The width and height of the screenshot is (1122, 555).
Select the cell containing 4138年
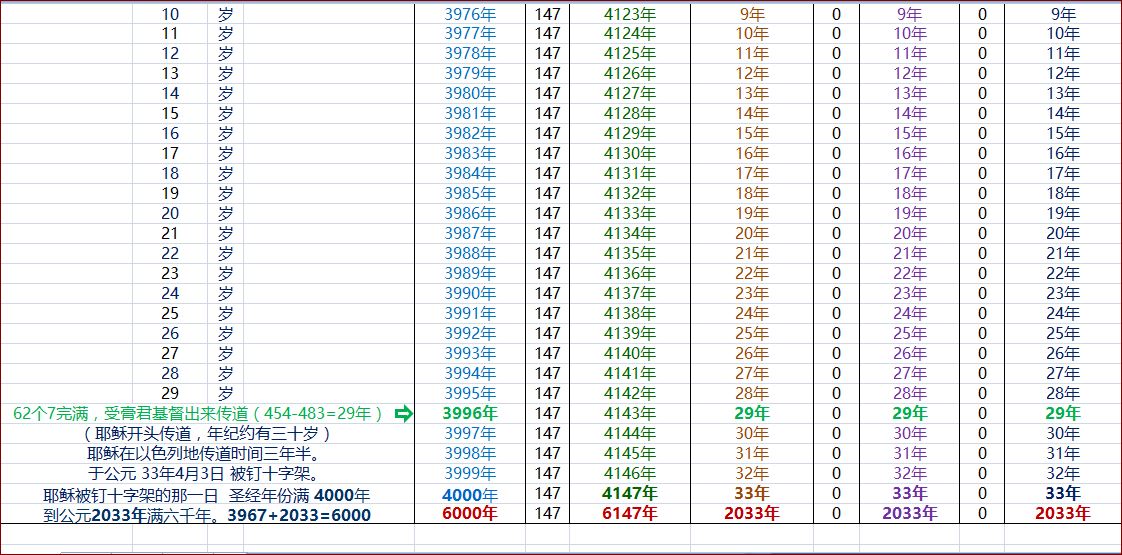click(630, 314)
